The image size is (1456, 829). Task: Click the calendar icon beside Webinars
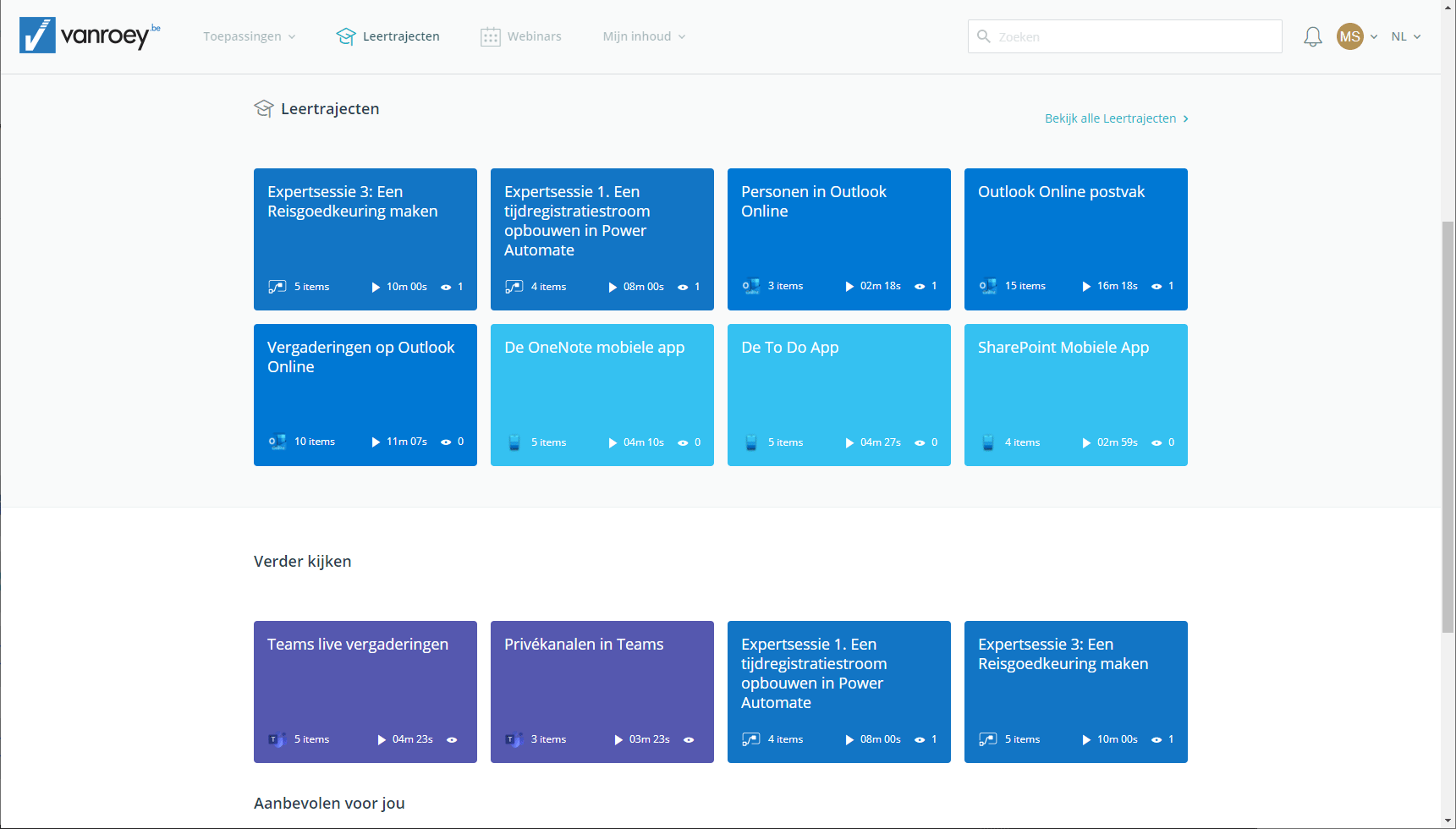[491, 36]
